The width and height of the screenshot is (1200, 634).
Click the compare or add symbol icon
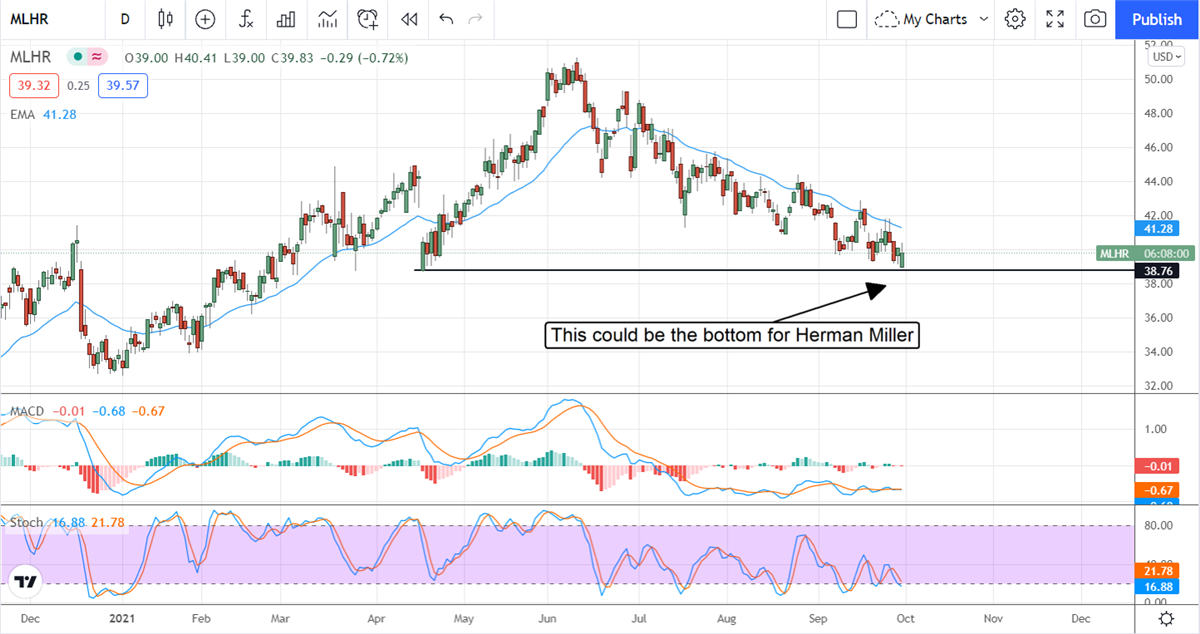(x=205, y=19)
